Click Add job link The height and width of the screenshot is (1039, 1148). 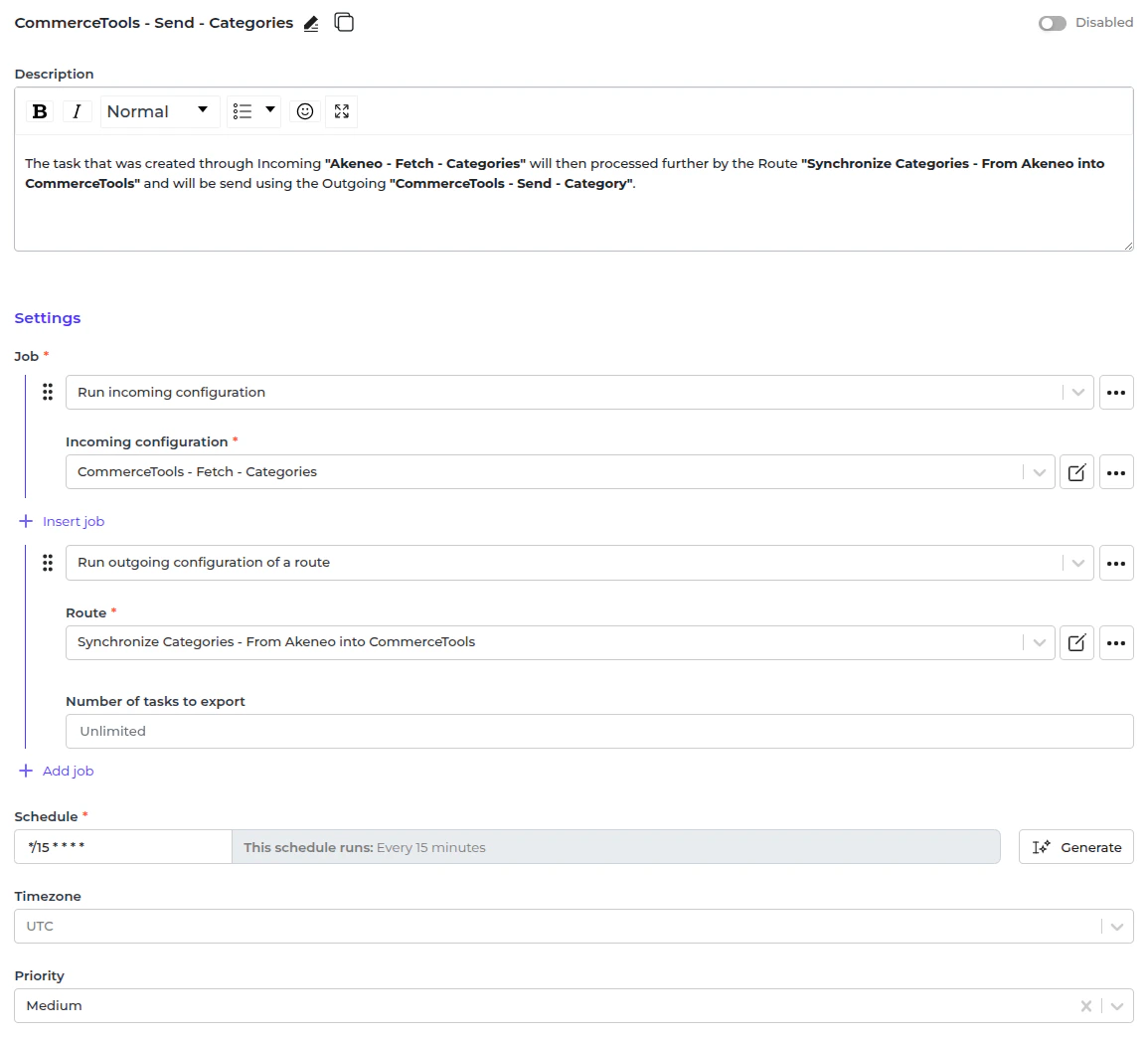click(57, 771)
